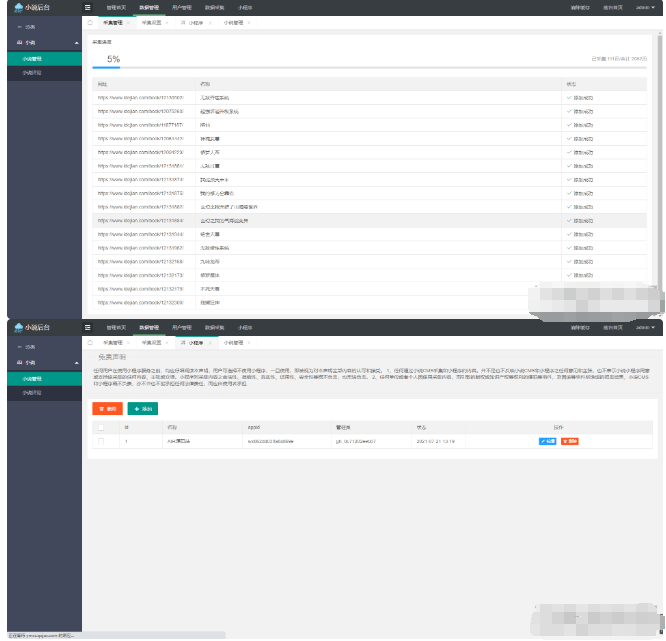Viewport: 666px width, 641px height.
Task: Click the orange trash delete button in row 1
Action: [570, 441]
